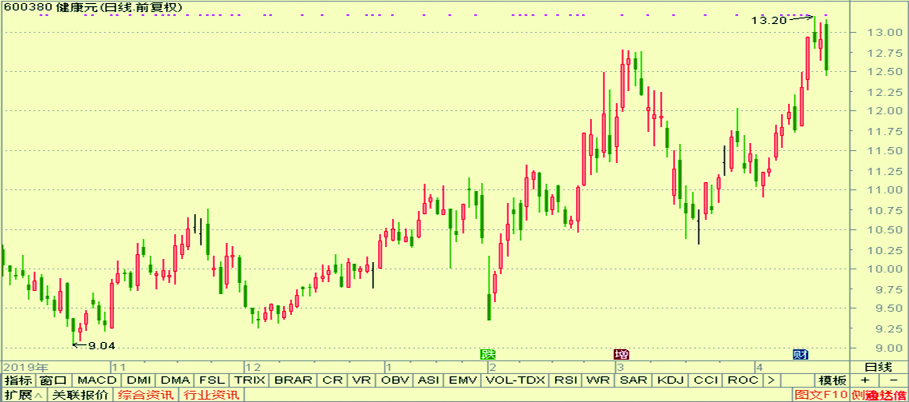This screenshot has height=402, width=909.
Task: Choose the CCI indicator tab
Action: pos(706,381)
